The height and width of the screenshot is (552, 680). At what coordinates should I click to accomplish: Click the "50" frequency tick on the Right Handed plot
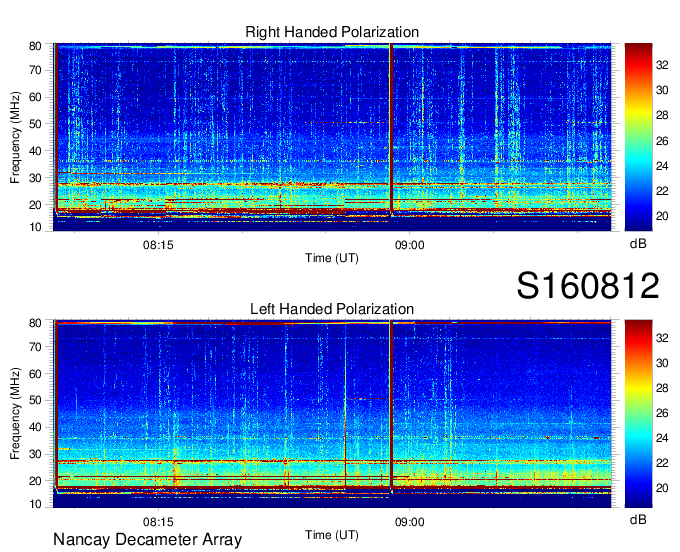click(35, 124)
